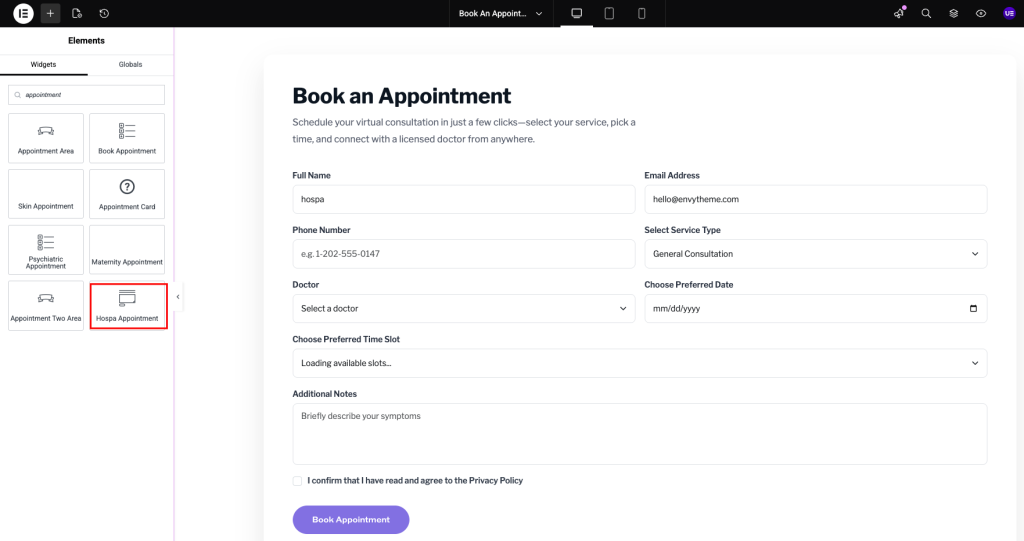Open the History clock icon
This screenshot has width=1024, height=541.
(x=104, y=13)
